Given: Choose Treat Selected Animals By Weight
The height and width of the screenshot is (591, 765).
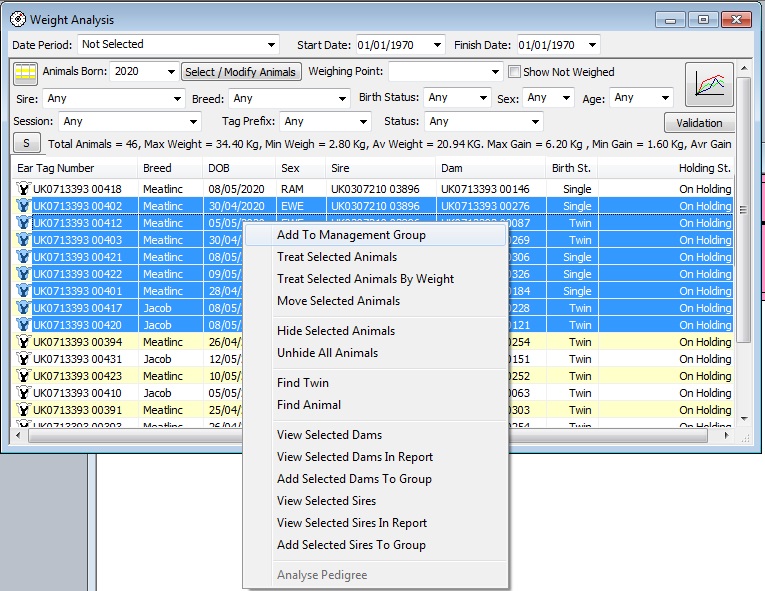Looking at the screenshot, I should (376, 279).
